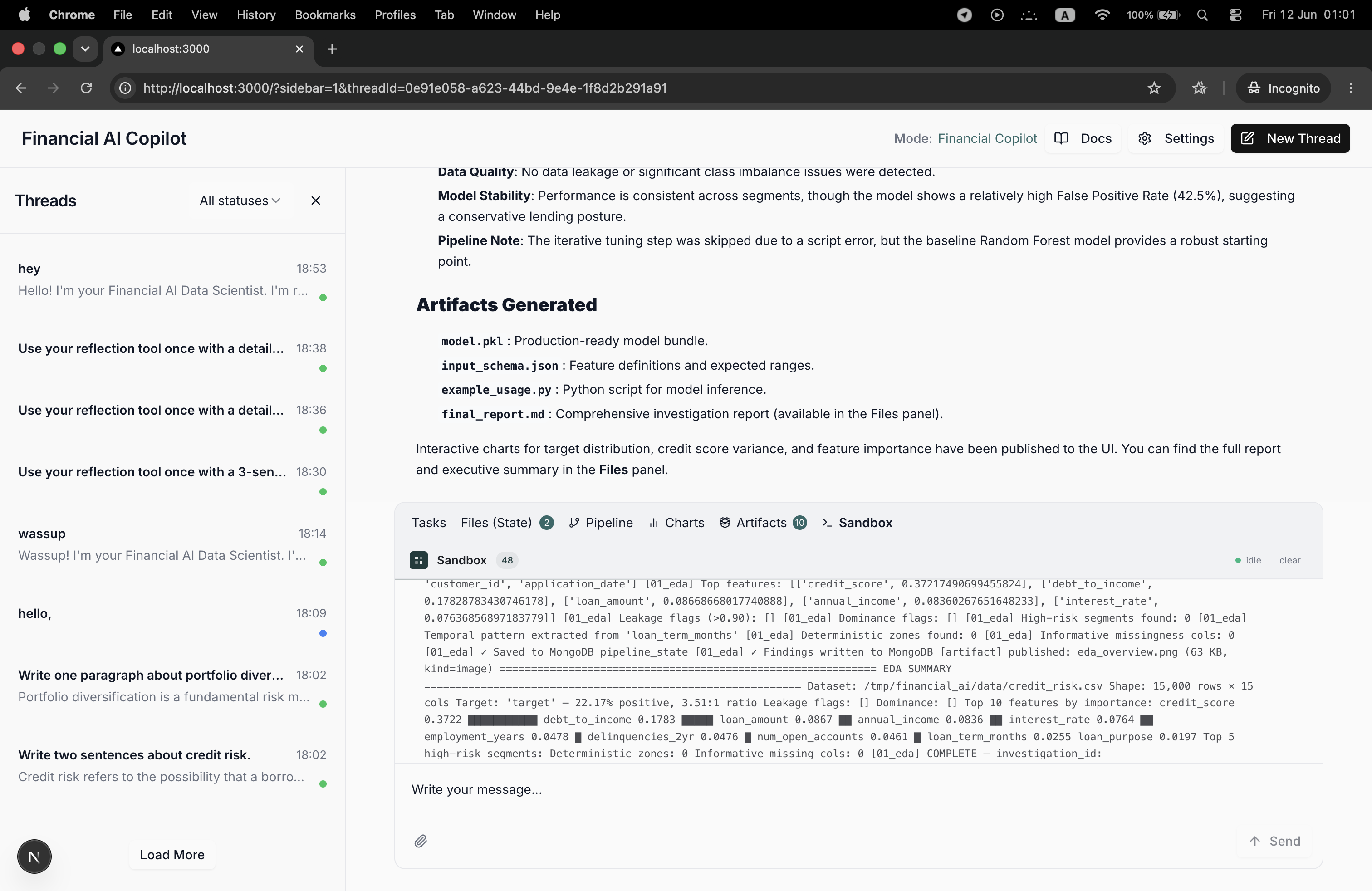Click the browser Forward arrow

[53, 88]
